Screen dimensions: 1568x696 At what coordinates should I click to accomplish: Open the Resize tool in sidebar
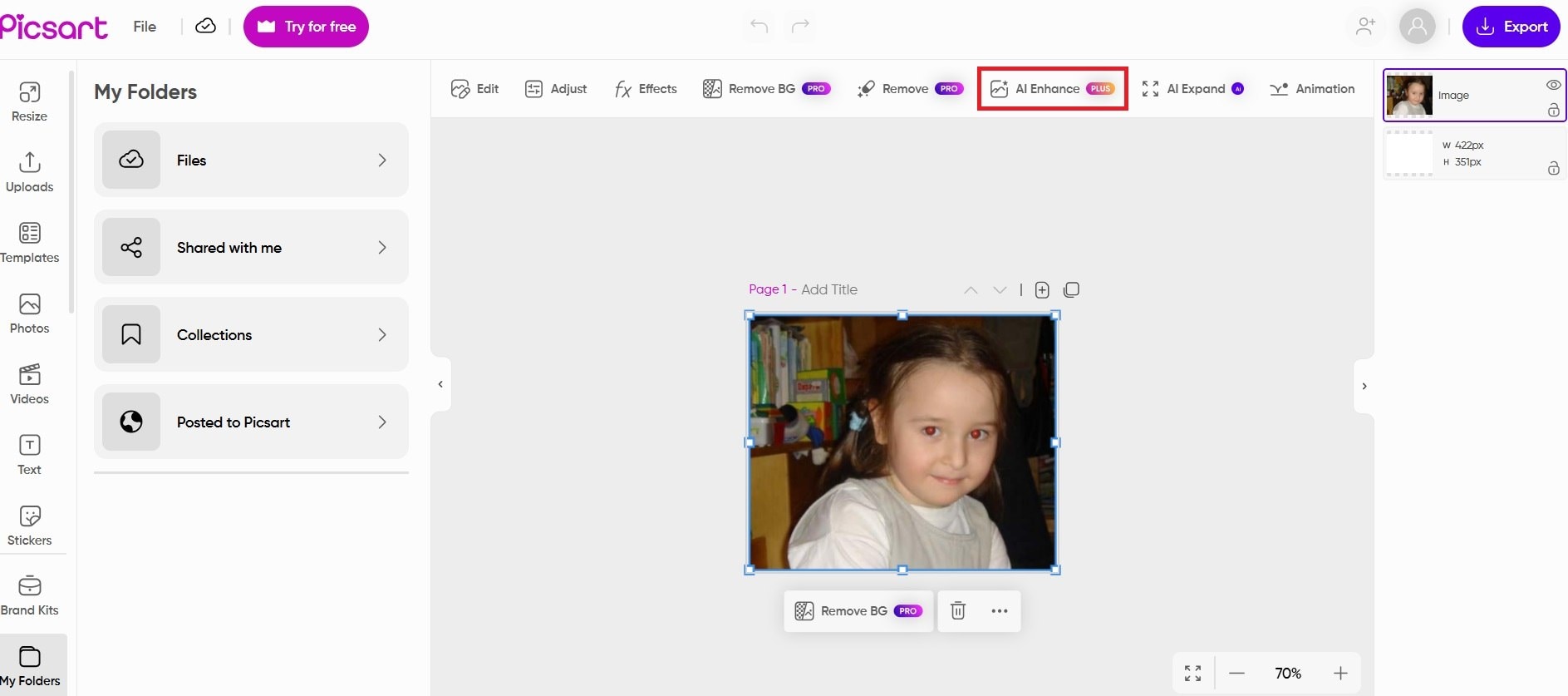(29, 101)
